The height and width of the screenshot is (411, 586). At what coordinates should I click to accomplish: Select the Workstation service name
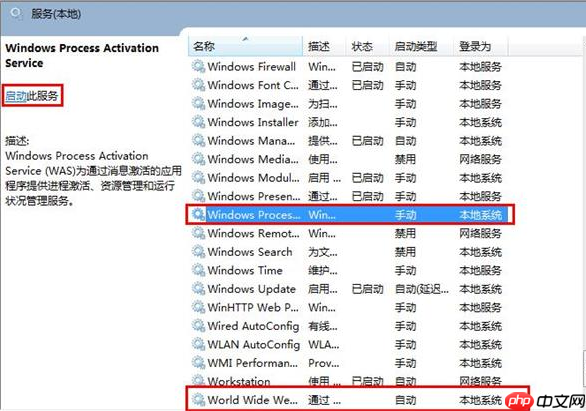pyautogui.click(x=239, y=381)
